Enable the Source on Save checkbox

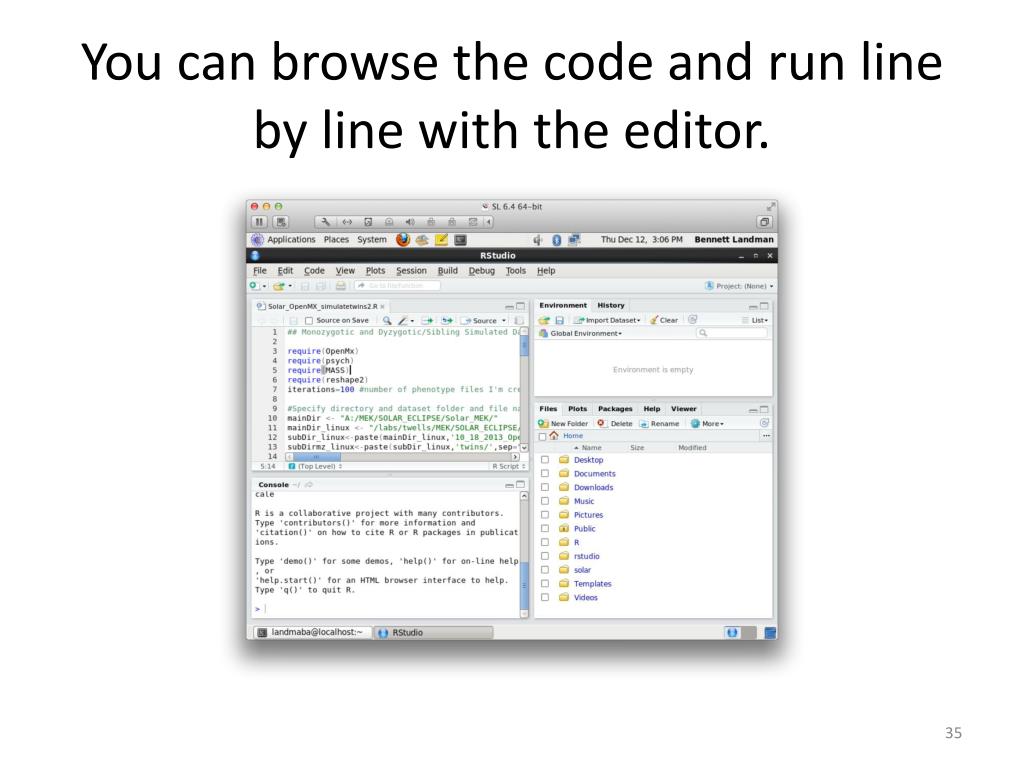(x=309, y=321)
